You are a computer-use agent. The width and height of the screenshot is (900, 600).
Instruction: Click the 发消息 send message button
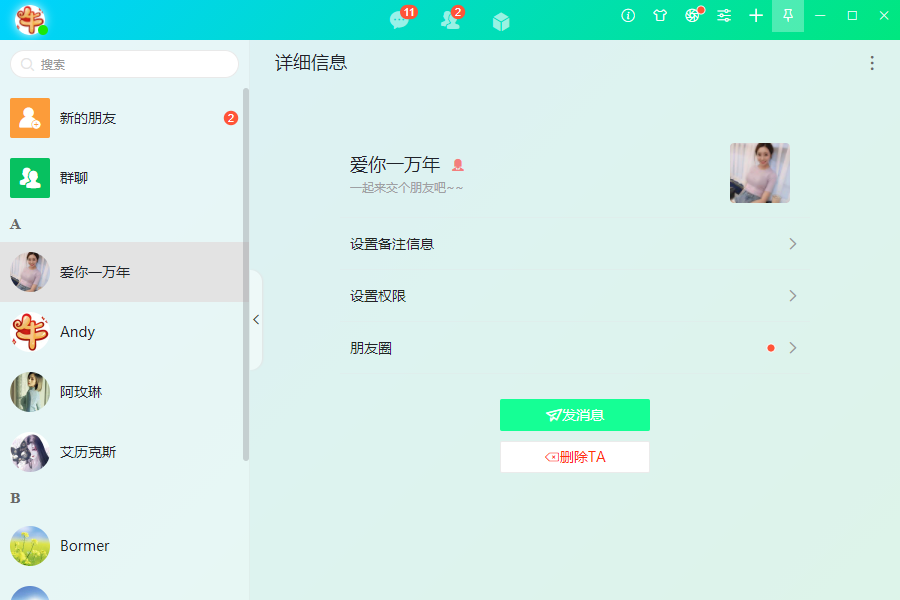(x=575, y=415)
